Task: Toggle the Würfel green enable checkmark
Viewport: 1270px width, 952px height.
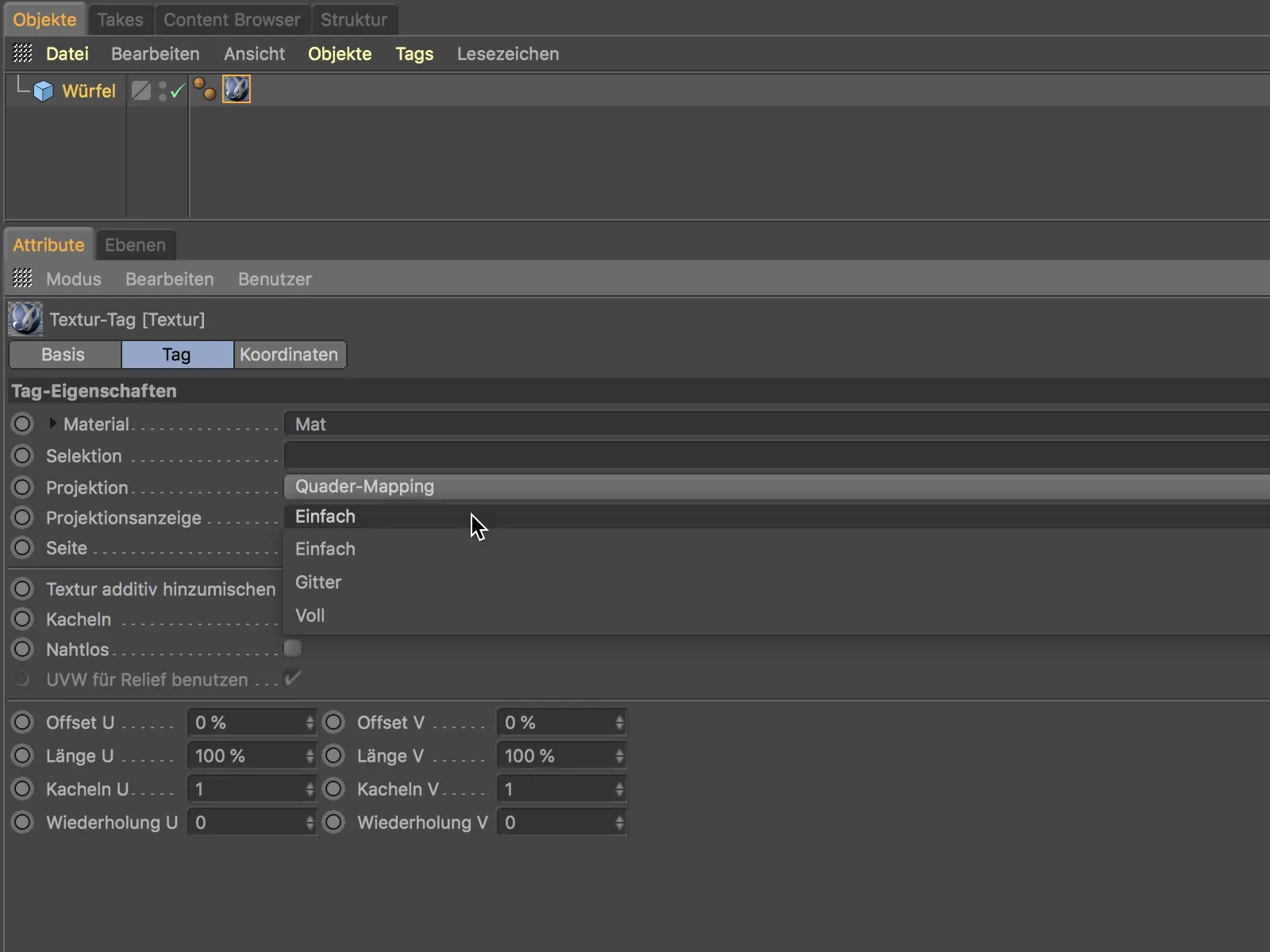Action: [x=178, y=91]
